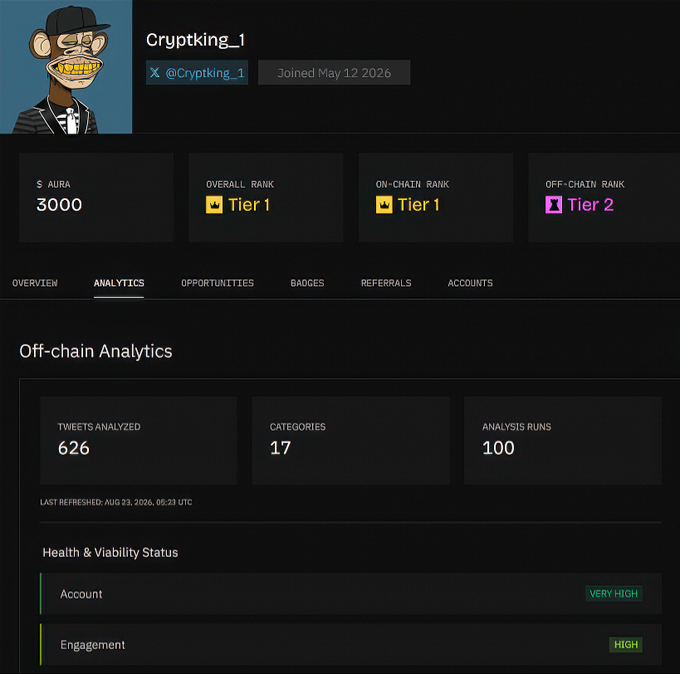The width and height of the screenshot is (680, 674).
Task: Click the X logo icon beside @Cryptking_1
Action: [155, 72]
